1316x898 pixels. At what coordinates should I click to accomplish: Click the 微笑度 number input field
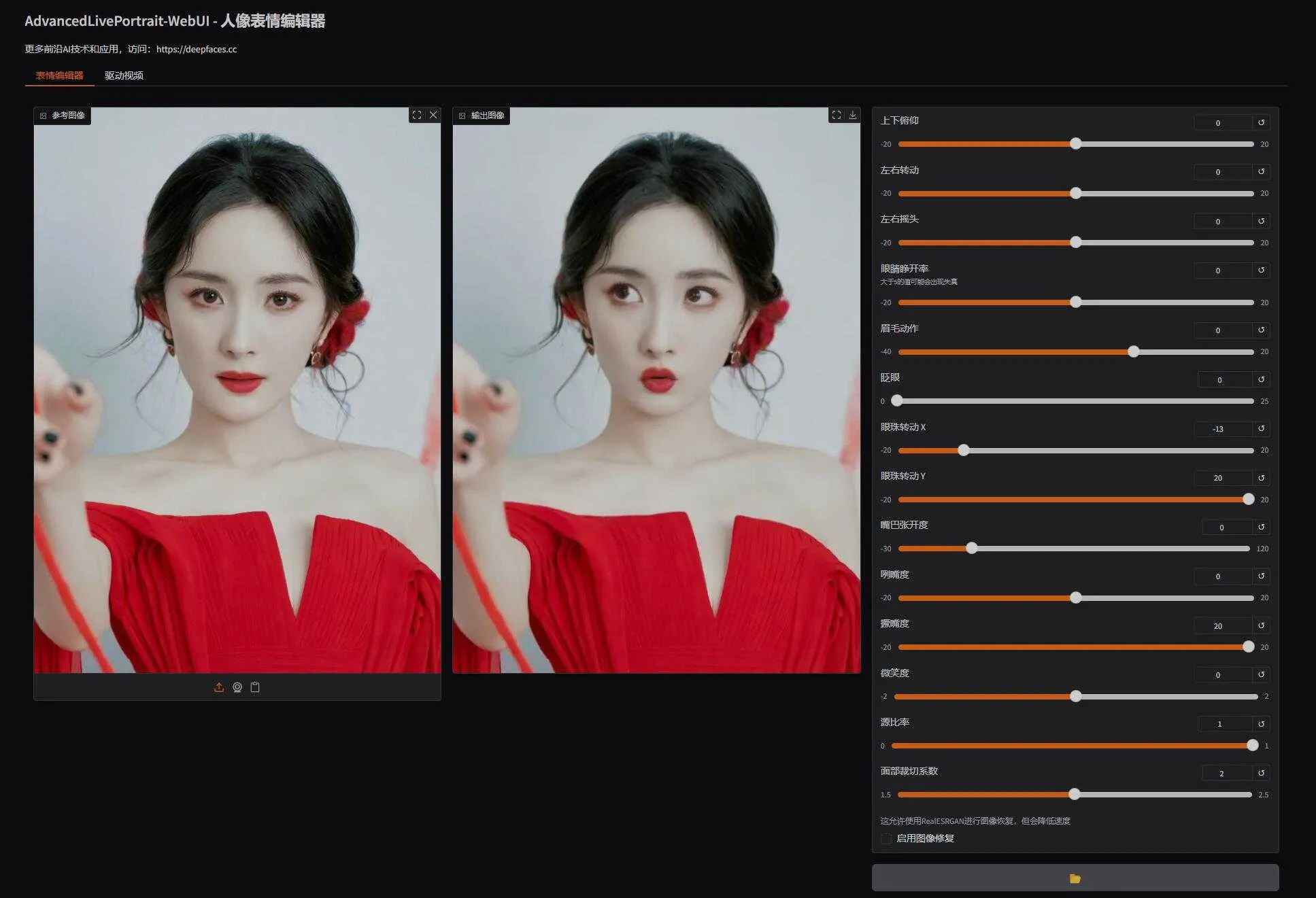pos(1222,674)
